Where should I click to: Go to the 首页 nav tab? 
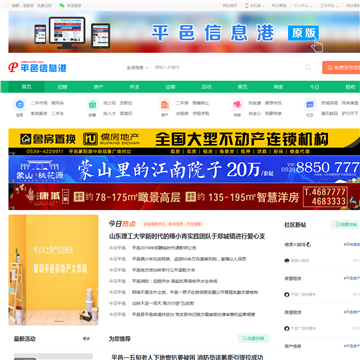click(27, 87)
